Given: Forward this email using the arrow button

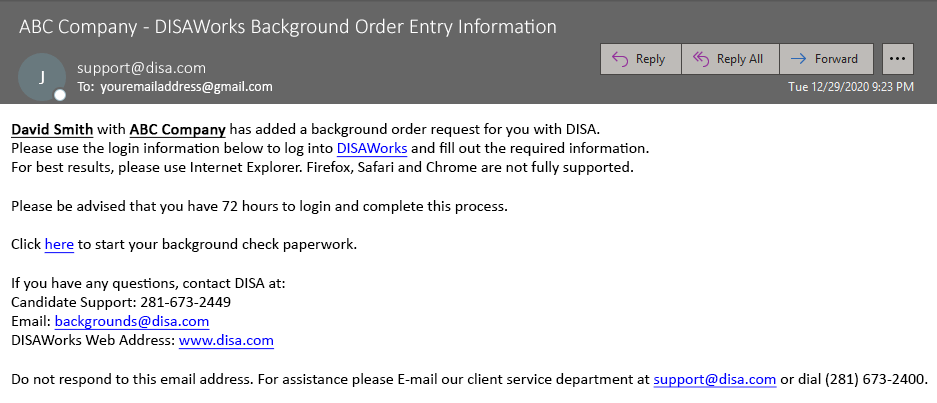Looking at the screenshot, I should click(826, 59).
